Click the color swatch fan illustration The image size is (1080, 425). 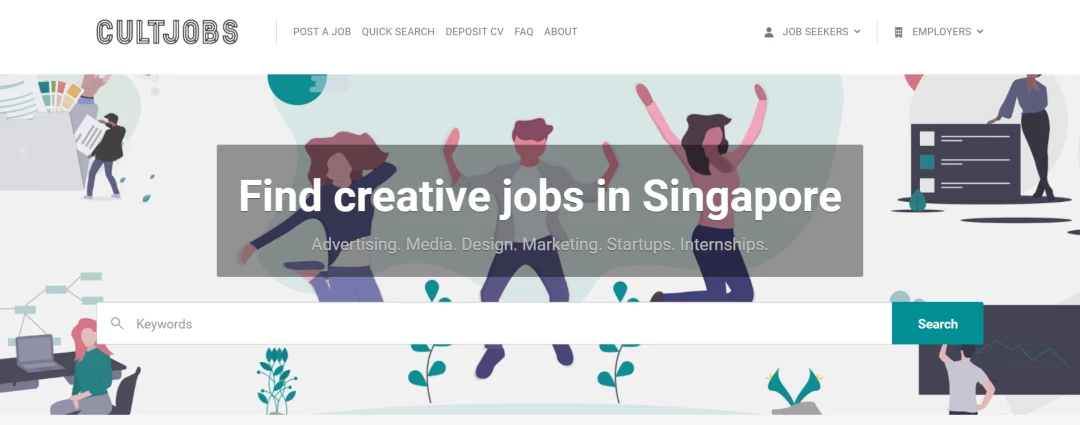click(x=59, y=95)
